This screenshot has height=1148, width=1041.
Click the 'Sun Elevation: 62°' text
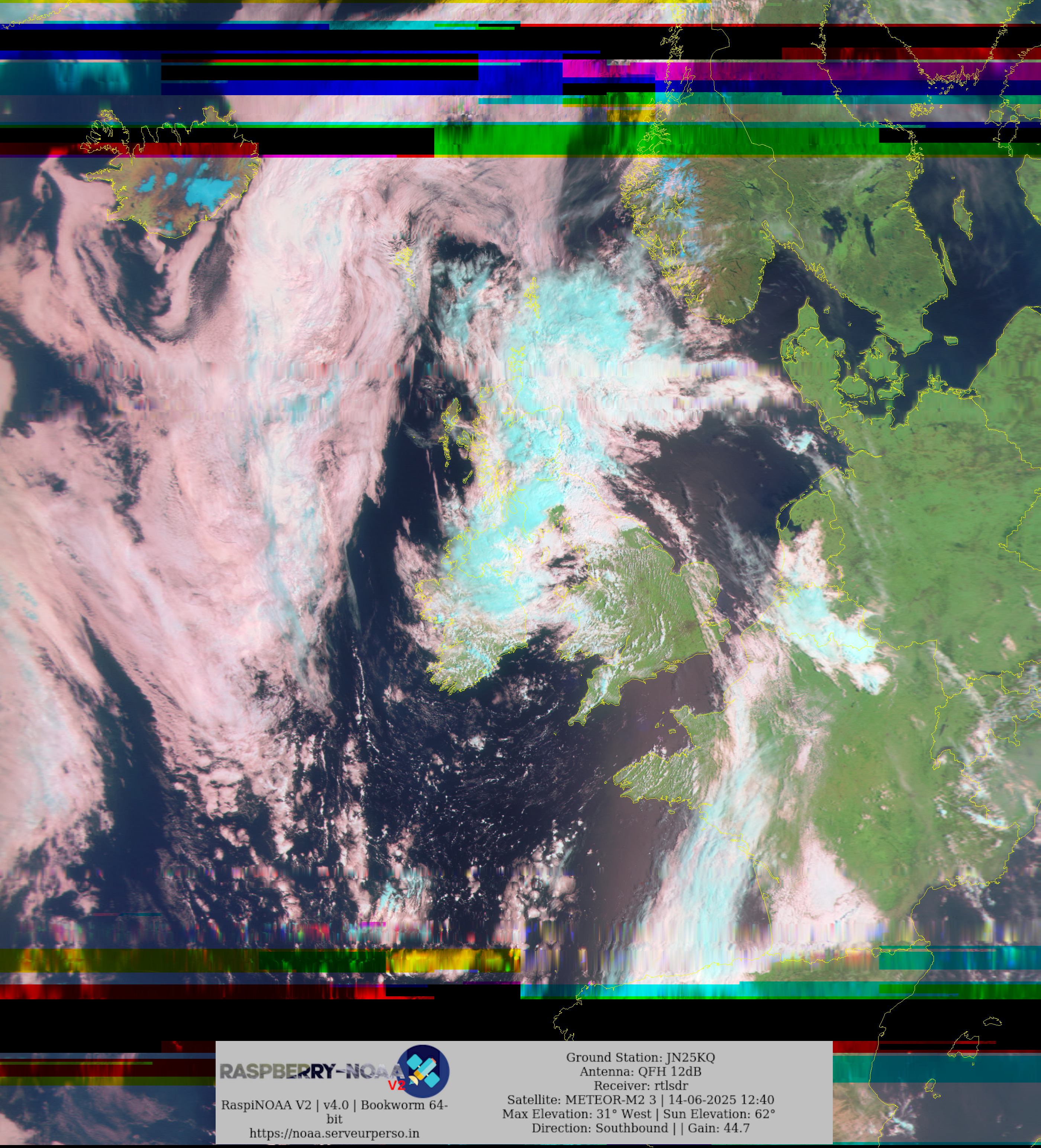coord(720,1114)
